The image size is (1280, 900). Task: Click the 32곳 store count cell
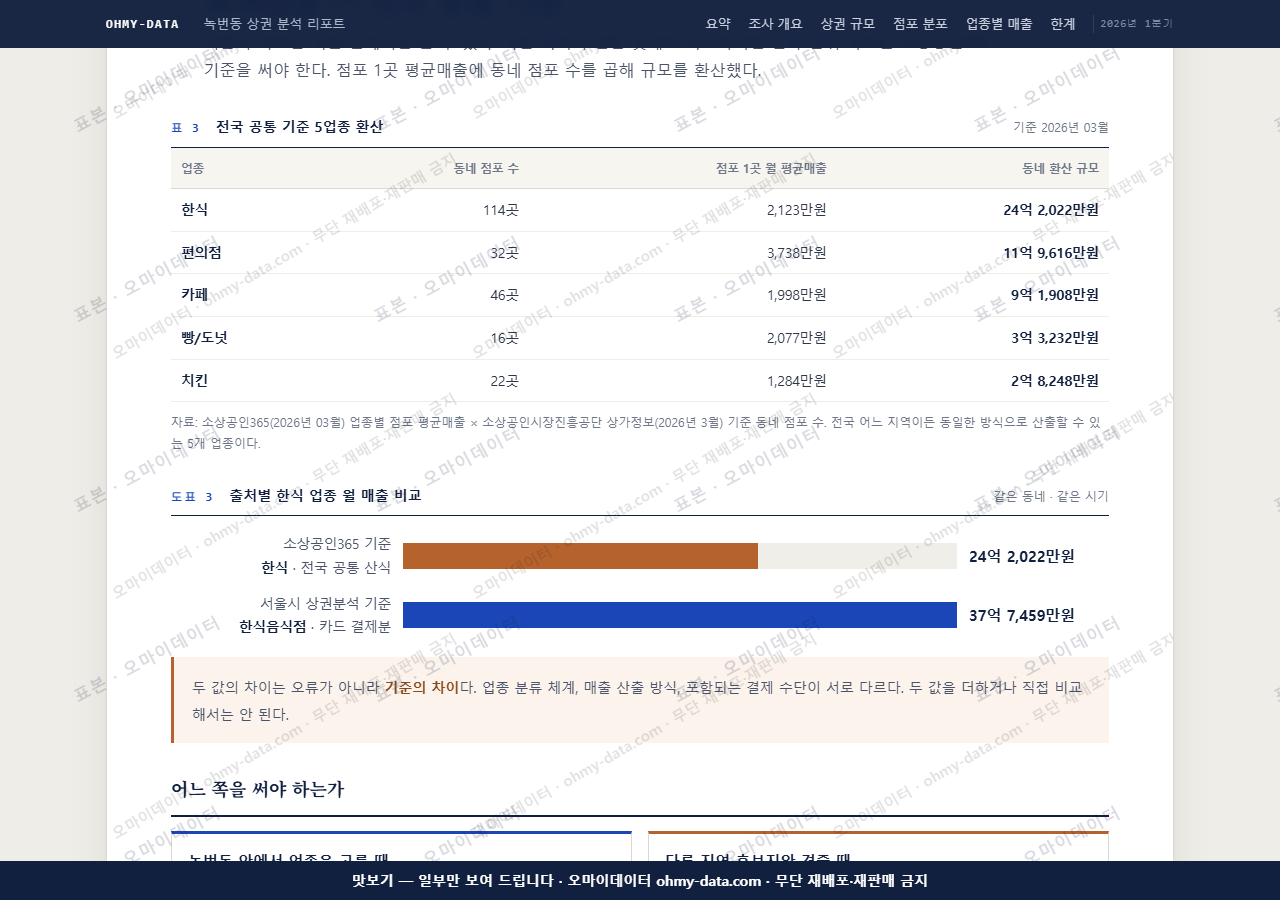[x=504, y=253]
